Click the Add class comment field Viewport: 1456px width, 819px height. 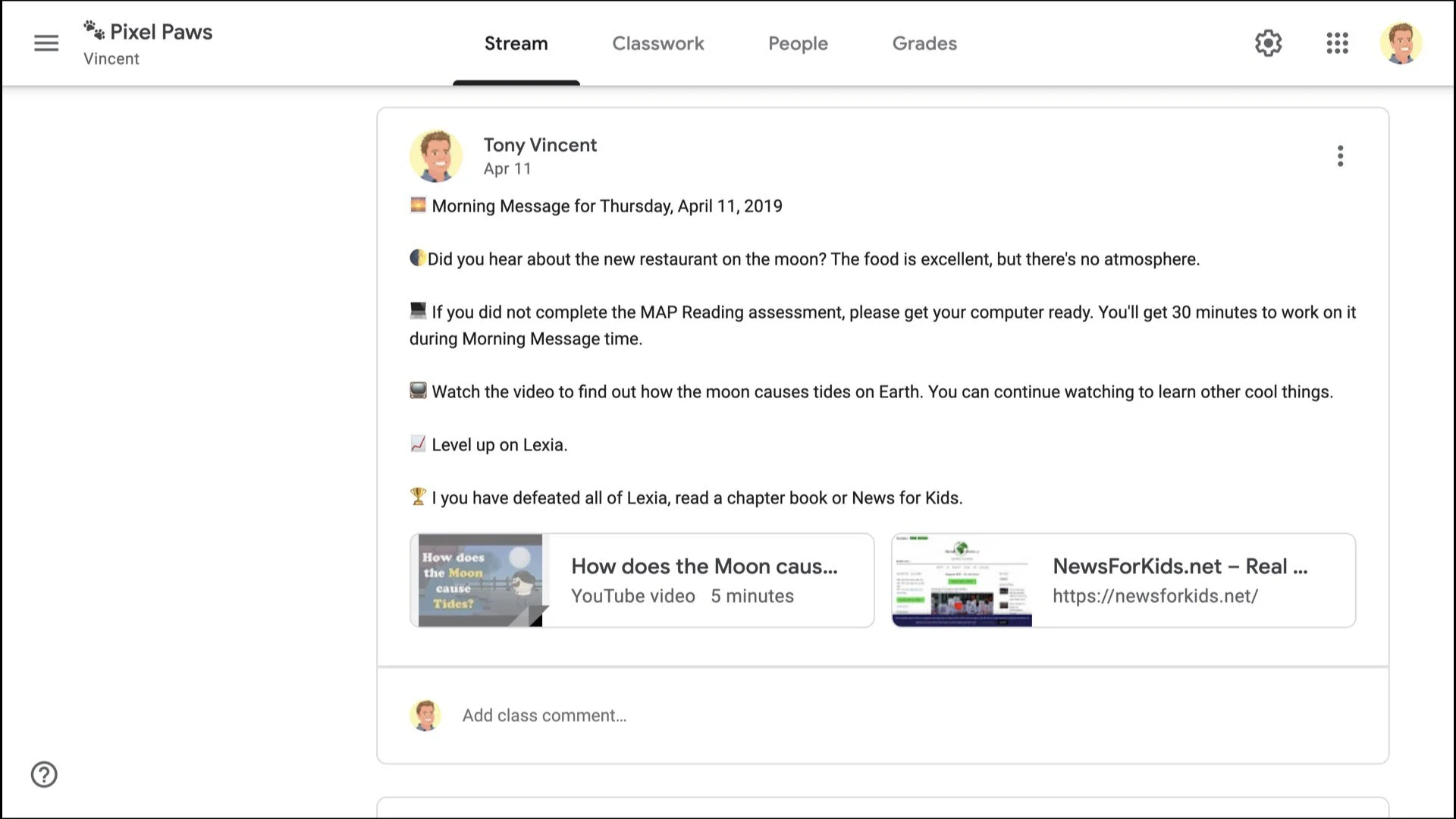pos(544,715)
